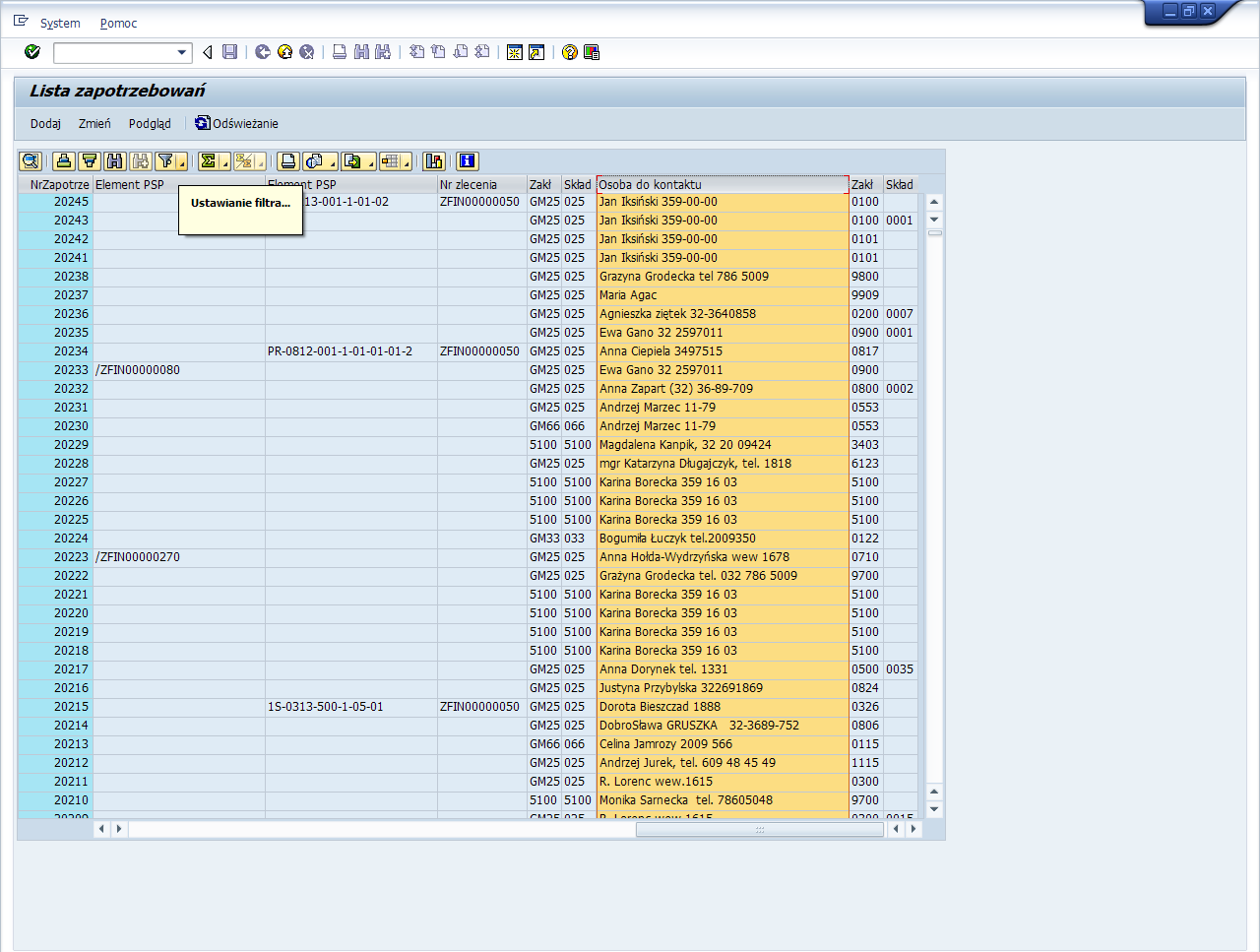The height and width of the screenshot is (952, 1260).
Task: Open the filter options dropdown arrow
Action: [182, 161]
